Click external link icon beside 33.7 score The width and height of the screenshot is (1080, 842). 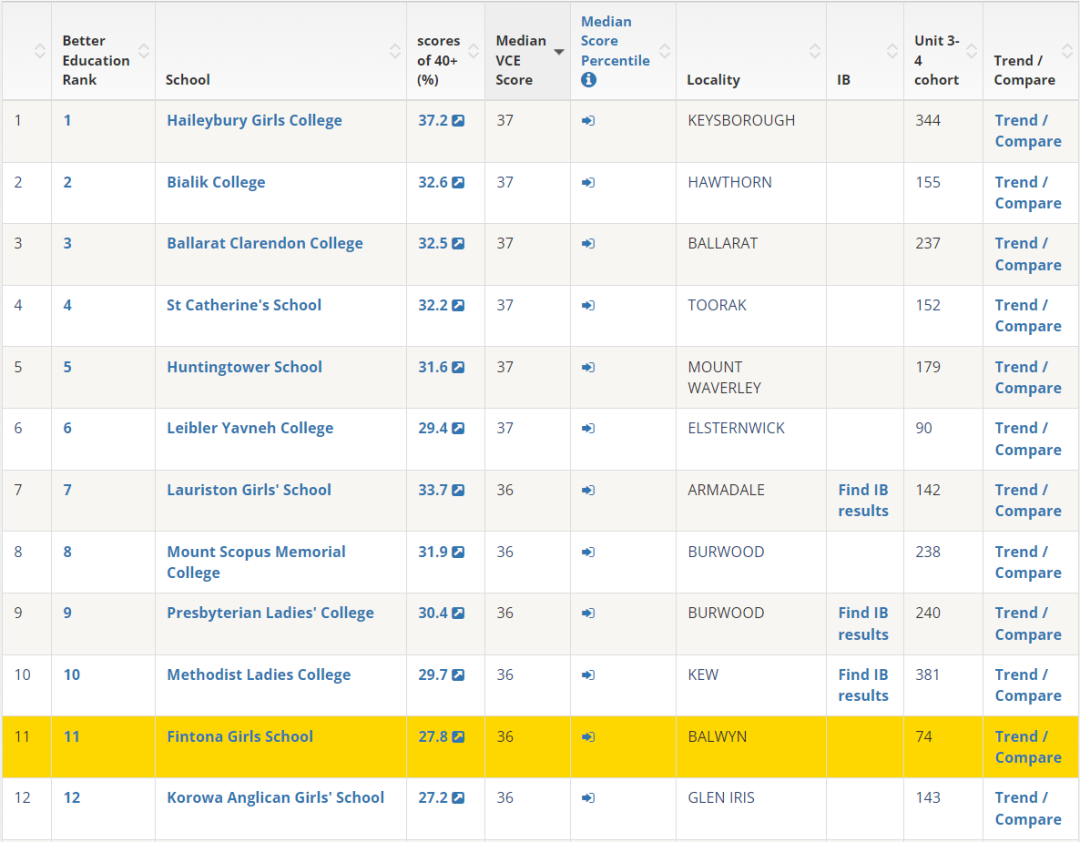tap(458, 490)
